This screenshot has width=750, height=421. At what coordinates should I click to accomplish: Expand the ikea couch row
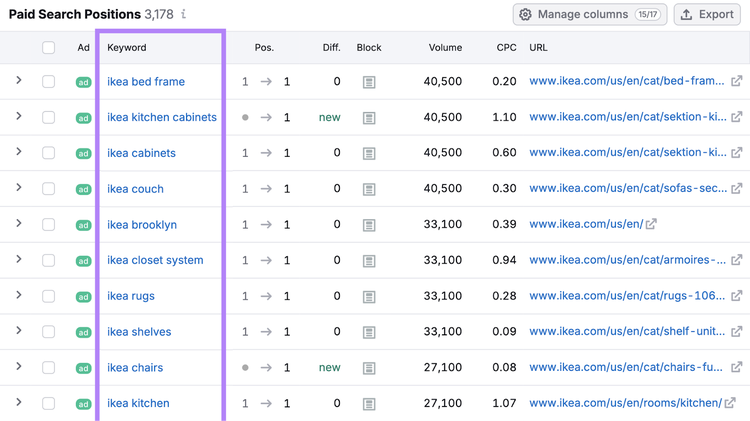(19, 187)
